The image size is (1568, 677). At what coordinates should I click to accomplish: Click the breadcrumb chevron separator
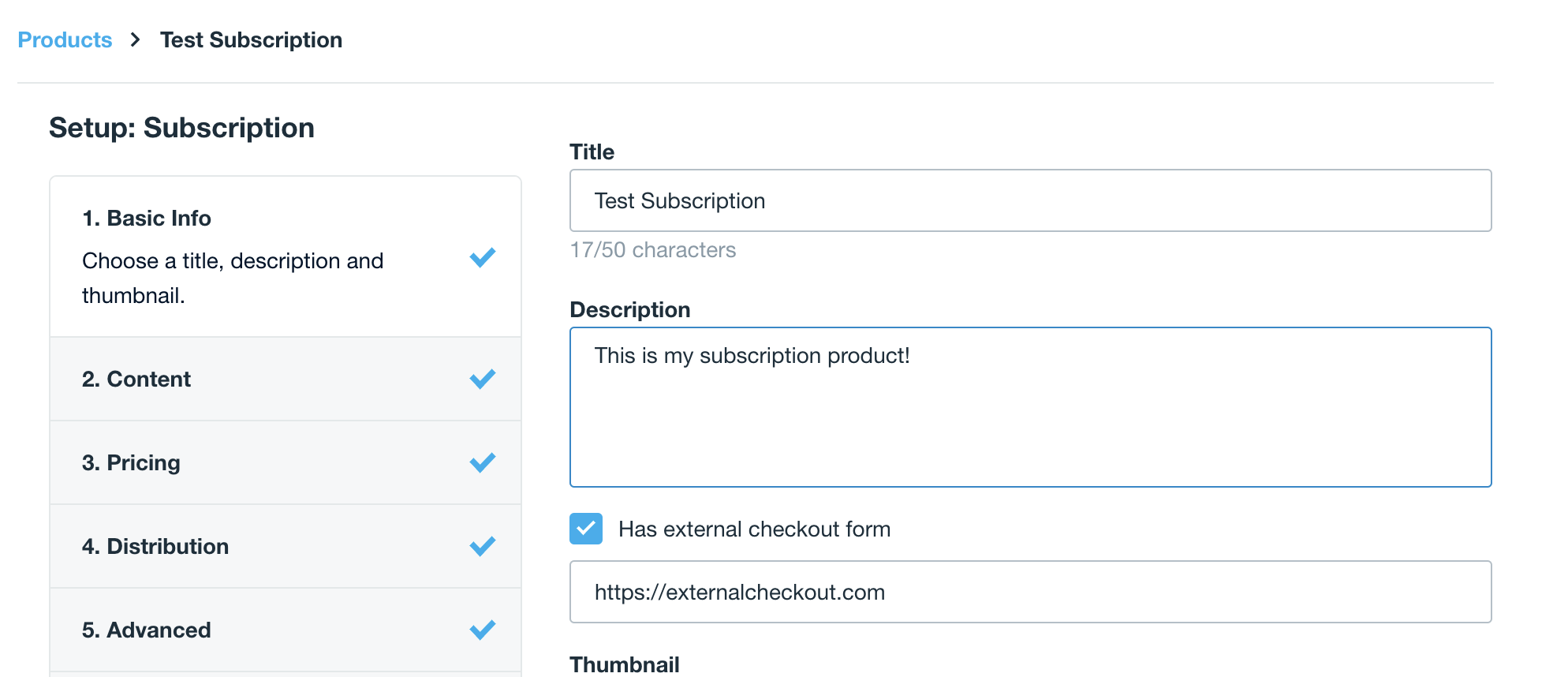136,40
